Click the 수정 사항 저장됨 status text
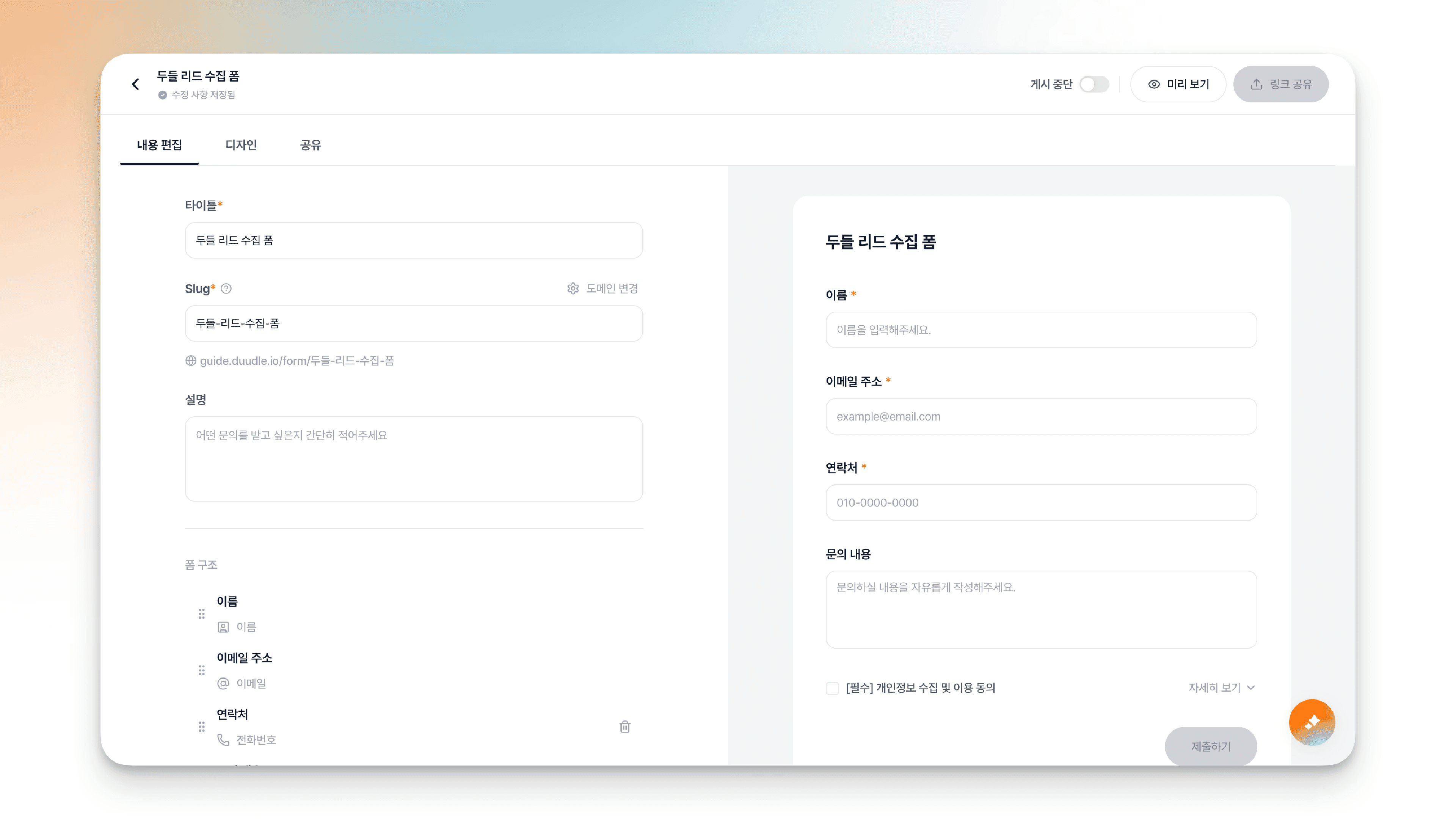 (204, 95)
